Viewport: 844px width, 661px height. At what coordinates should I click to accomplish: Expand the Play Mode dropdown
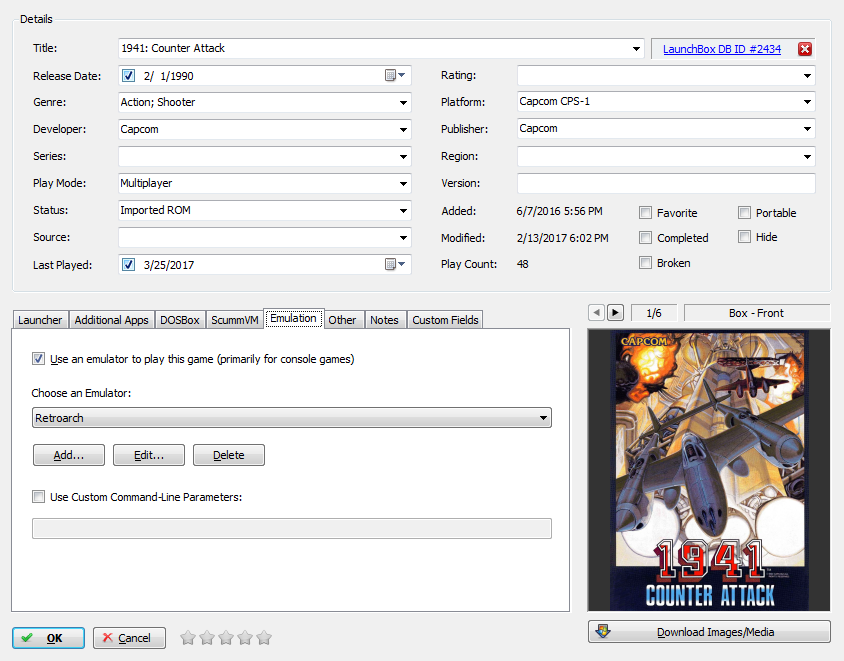[403, 184]
